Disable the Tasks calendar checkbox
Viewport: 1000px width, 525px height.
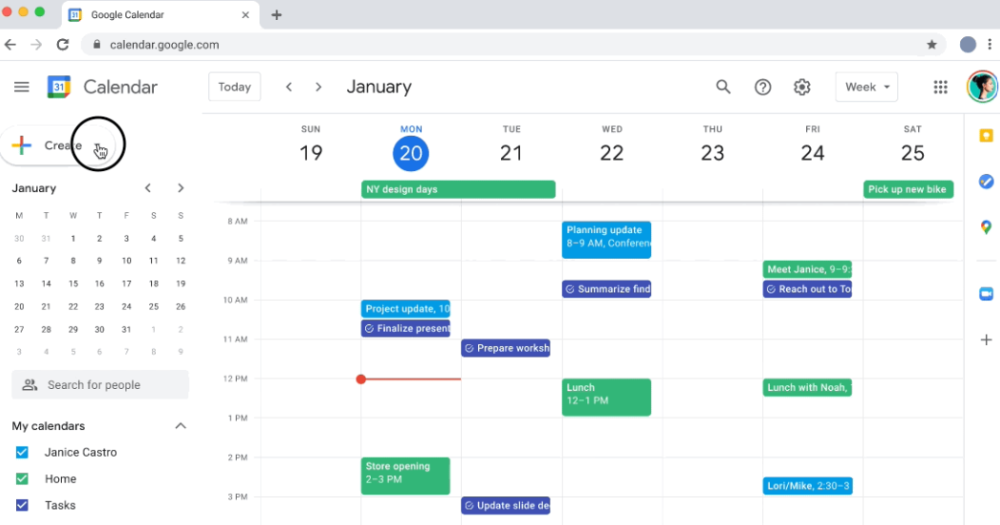(x=22, y=506)
